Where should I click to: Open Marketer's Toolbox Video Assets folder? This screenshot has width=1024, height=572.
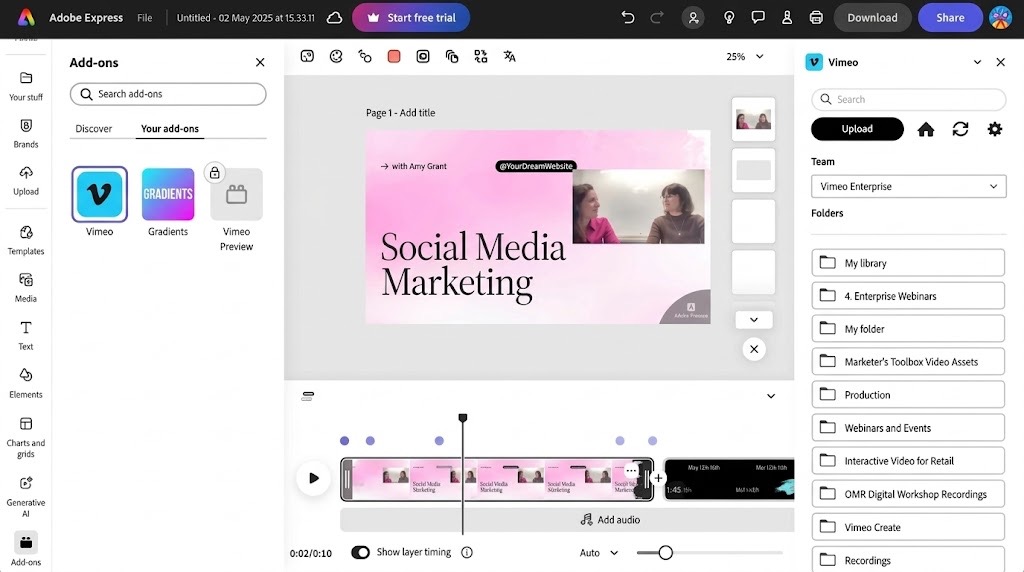908,362
